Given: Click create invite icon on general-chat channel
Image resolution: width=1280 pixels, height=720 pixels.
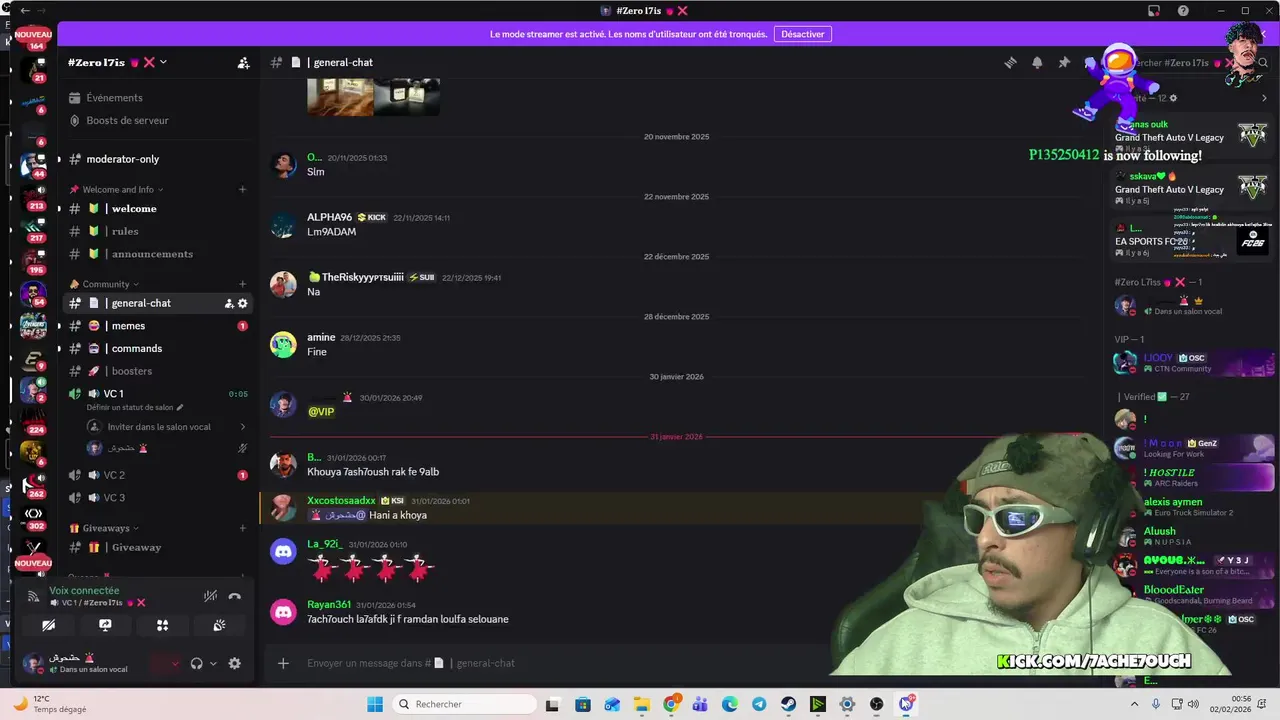Looking at the screenshot, I should point(229,303).
